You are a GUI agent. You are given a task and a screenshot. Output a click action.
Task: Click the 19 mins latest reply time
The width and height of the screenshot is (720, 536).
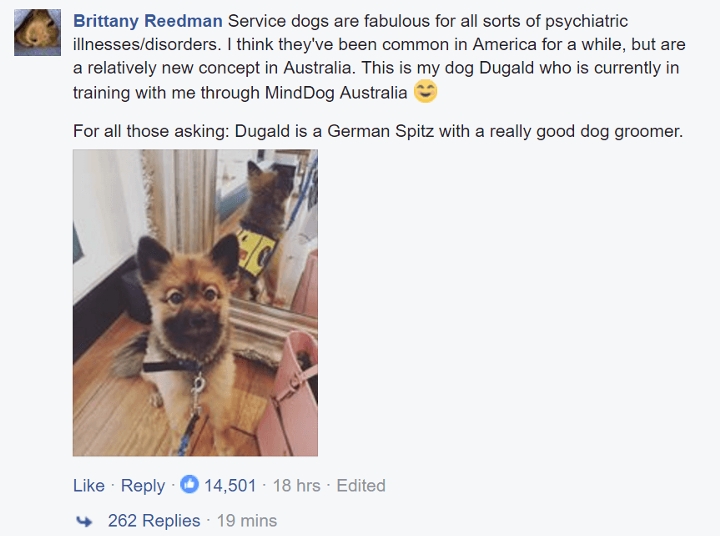click(247, 521)
